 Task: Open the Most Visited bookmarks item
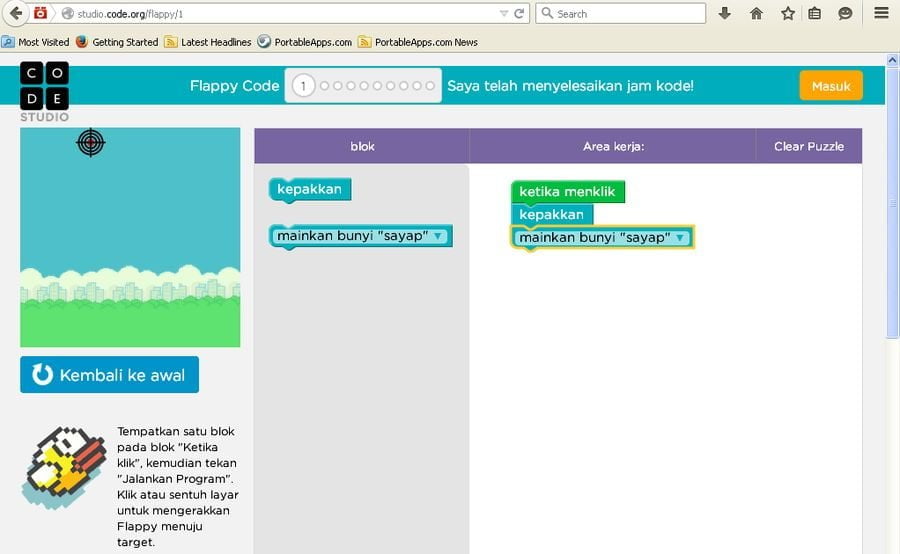pos(36,42)
